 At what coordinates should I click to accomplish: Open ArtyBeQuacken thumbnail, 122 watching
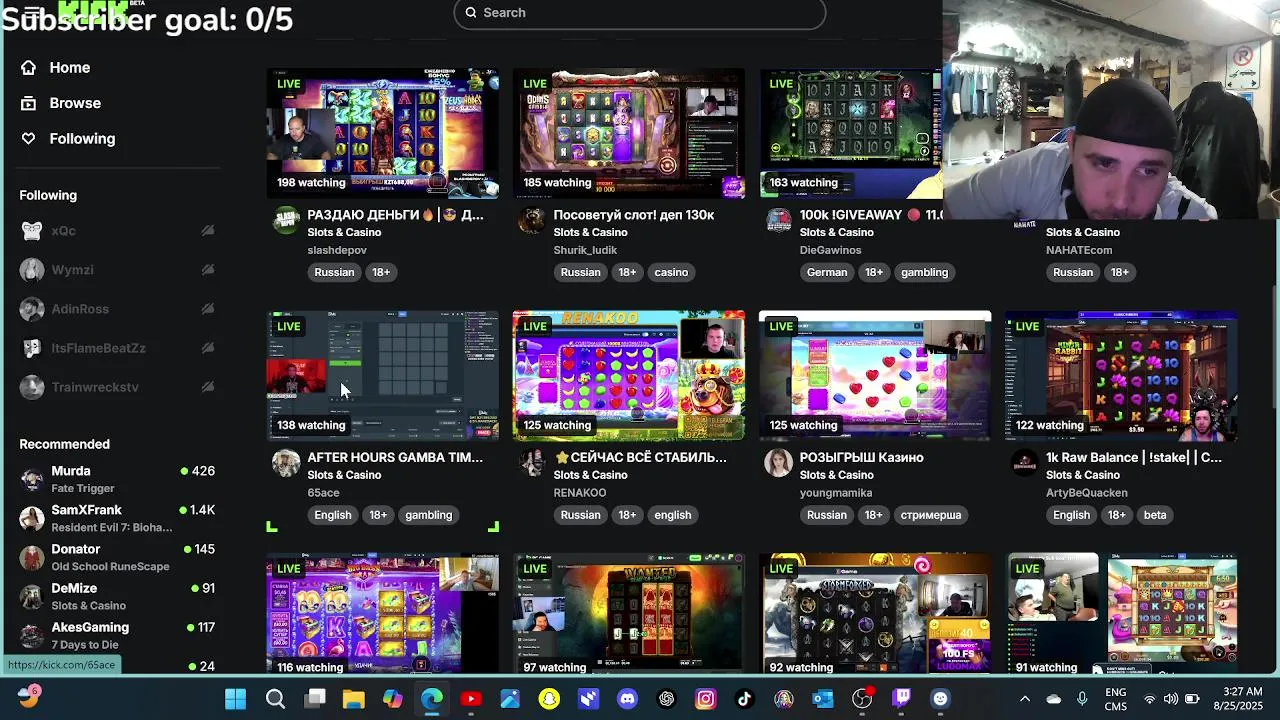click(1120, 375)
